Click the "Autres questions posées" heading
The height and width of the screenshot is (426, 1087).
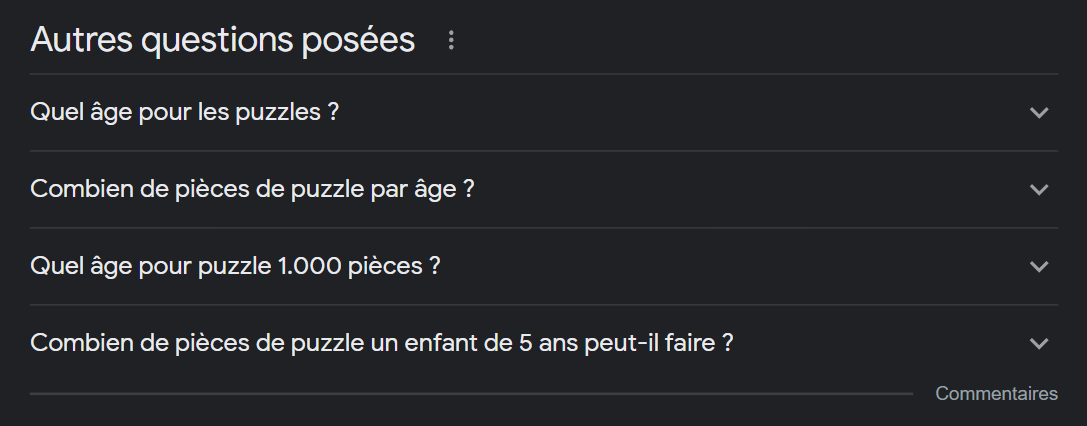pos(223,40)
